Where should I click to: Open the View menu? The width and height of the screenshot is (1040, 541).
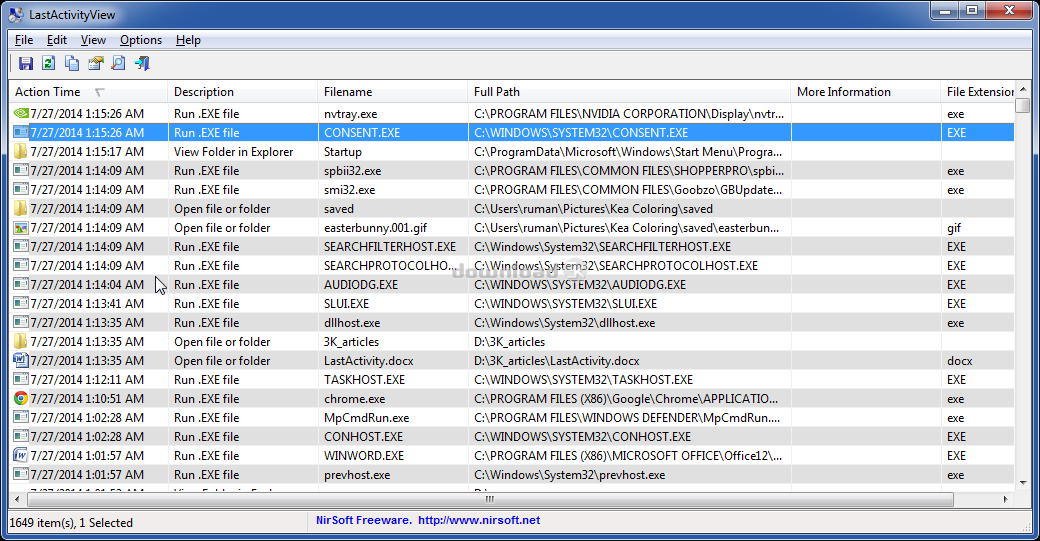click(x=93, y=40)
